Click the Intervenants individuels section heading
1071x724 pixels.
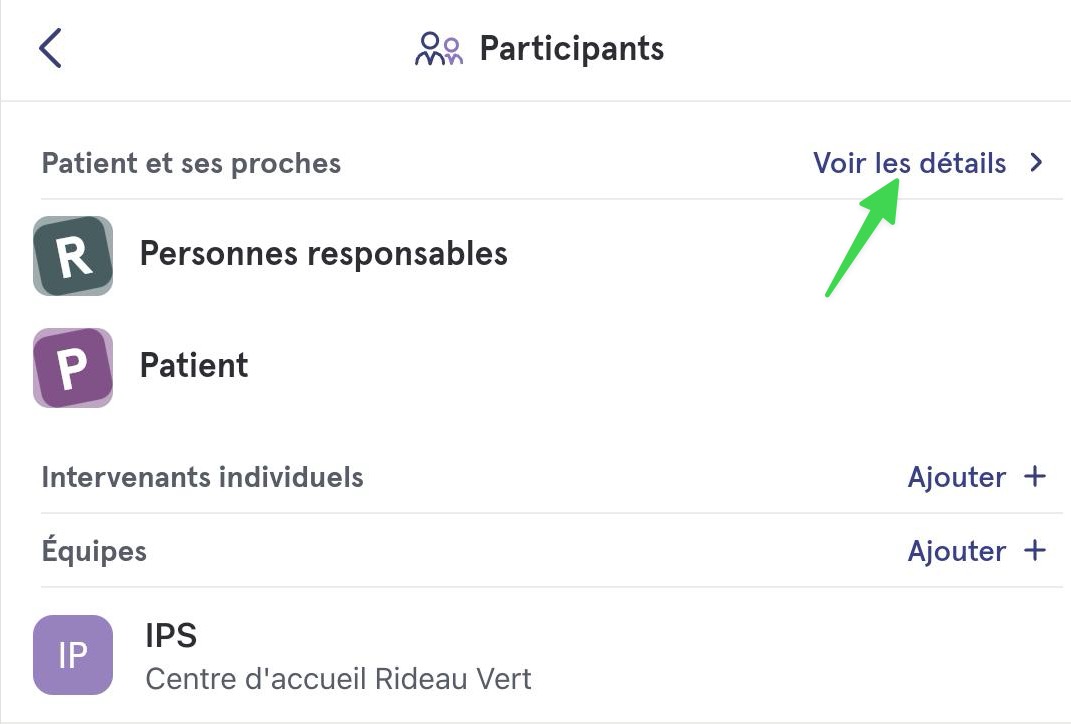(x=202, y=477)
